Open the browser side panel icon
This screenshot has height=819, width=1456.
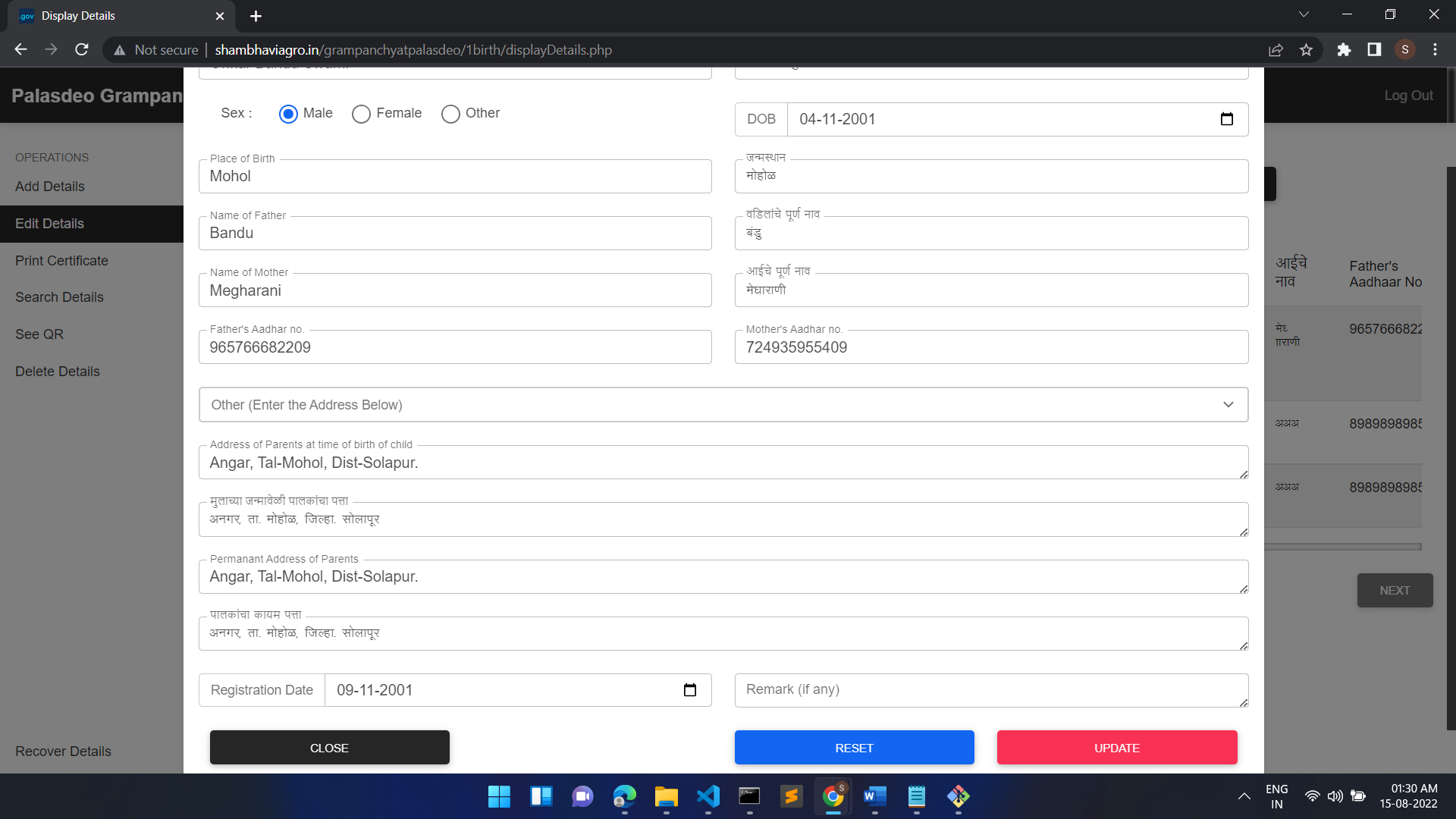[1374, 49]
